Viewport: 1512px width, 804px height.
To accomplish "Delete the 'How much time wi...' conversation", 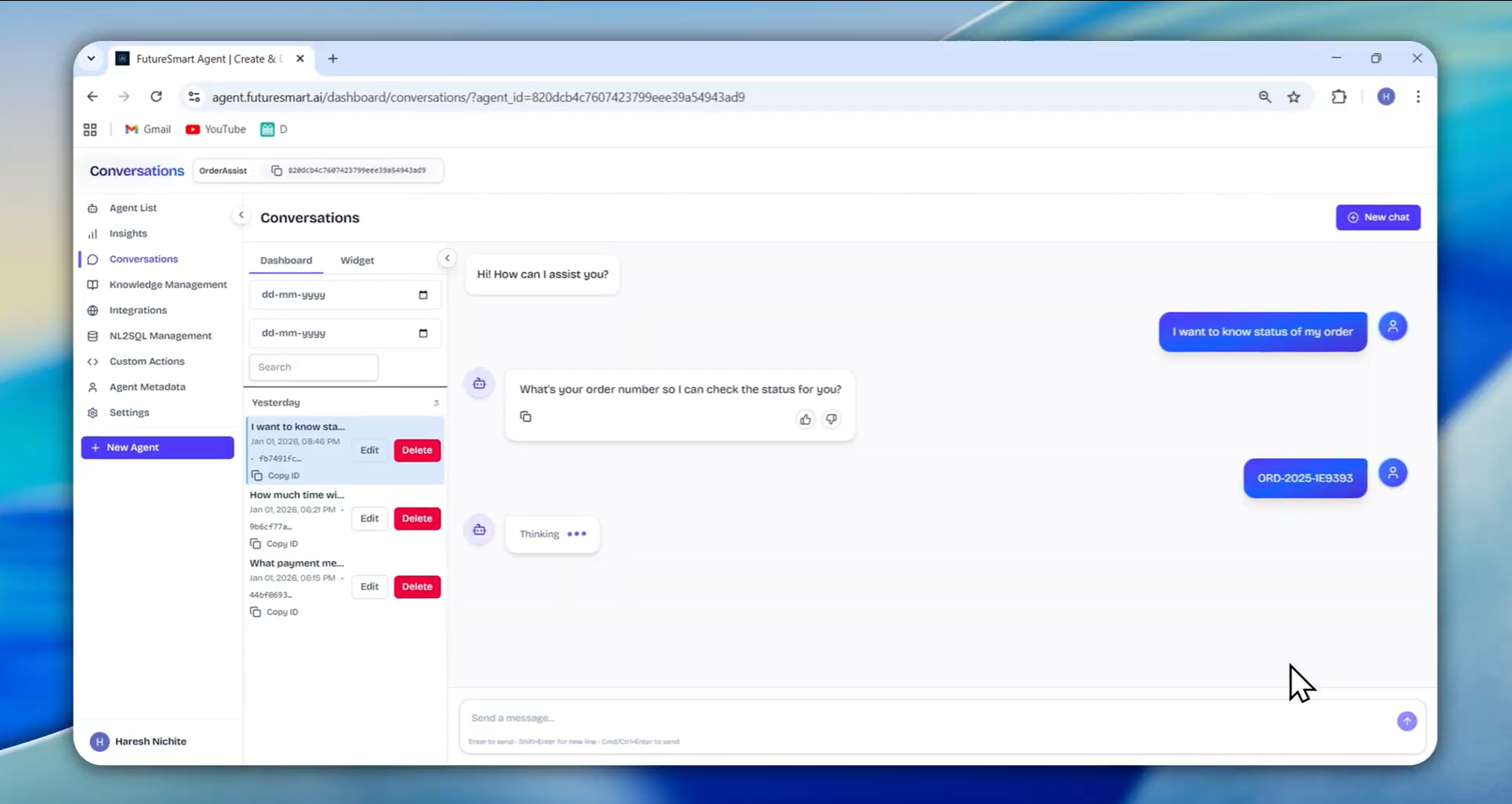I will coord(417,518).
